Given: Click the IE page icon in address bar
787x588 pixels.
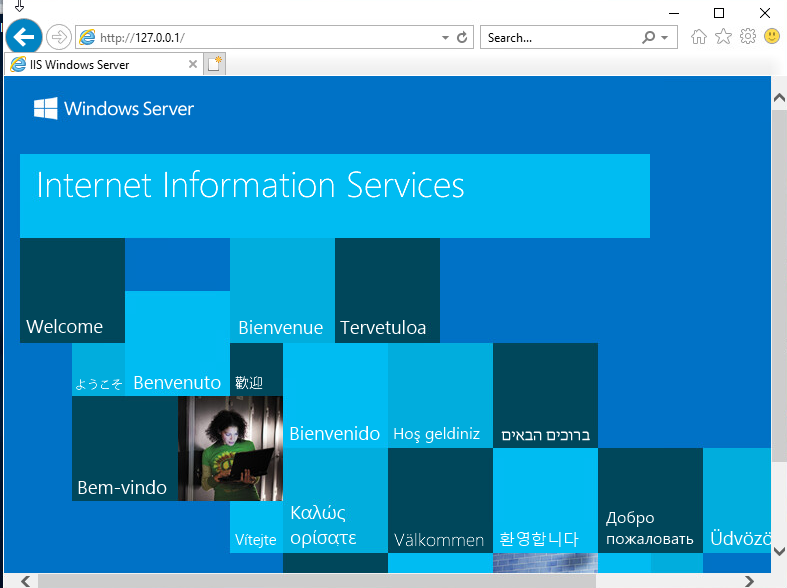Looking at the screenshot, I should click(x=87, y=37).
